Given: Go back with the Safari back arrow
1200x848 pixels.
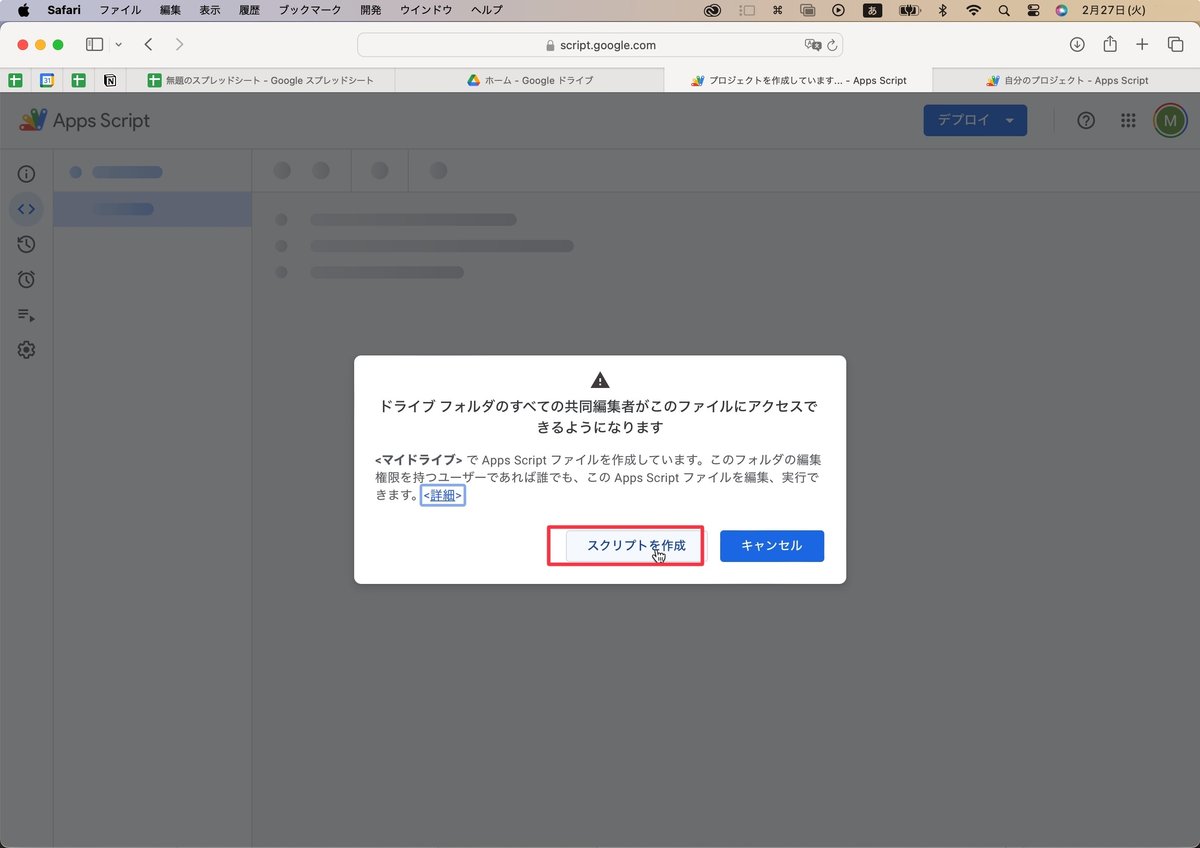Looking at the screenshot, I should [148, 44].
